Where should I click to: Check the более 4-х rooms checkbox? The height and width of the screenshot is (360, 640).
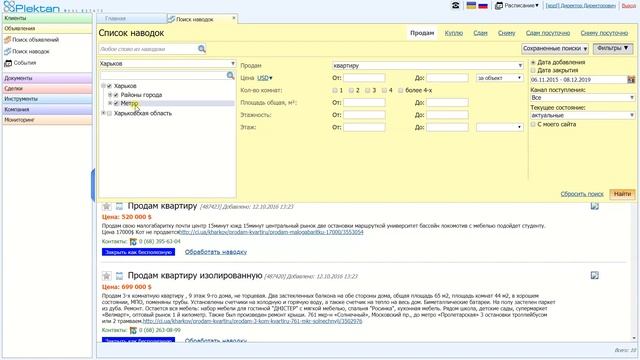pos(400,90)
